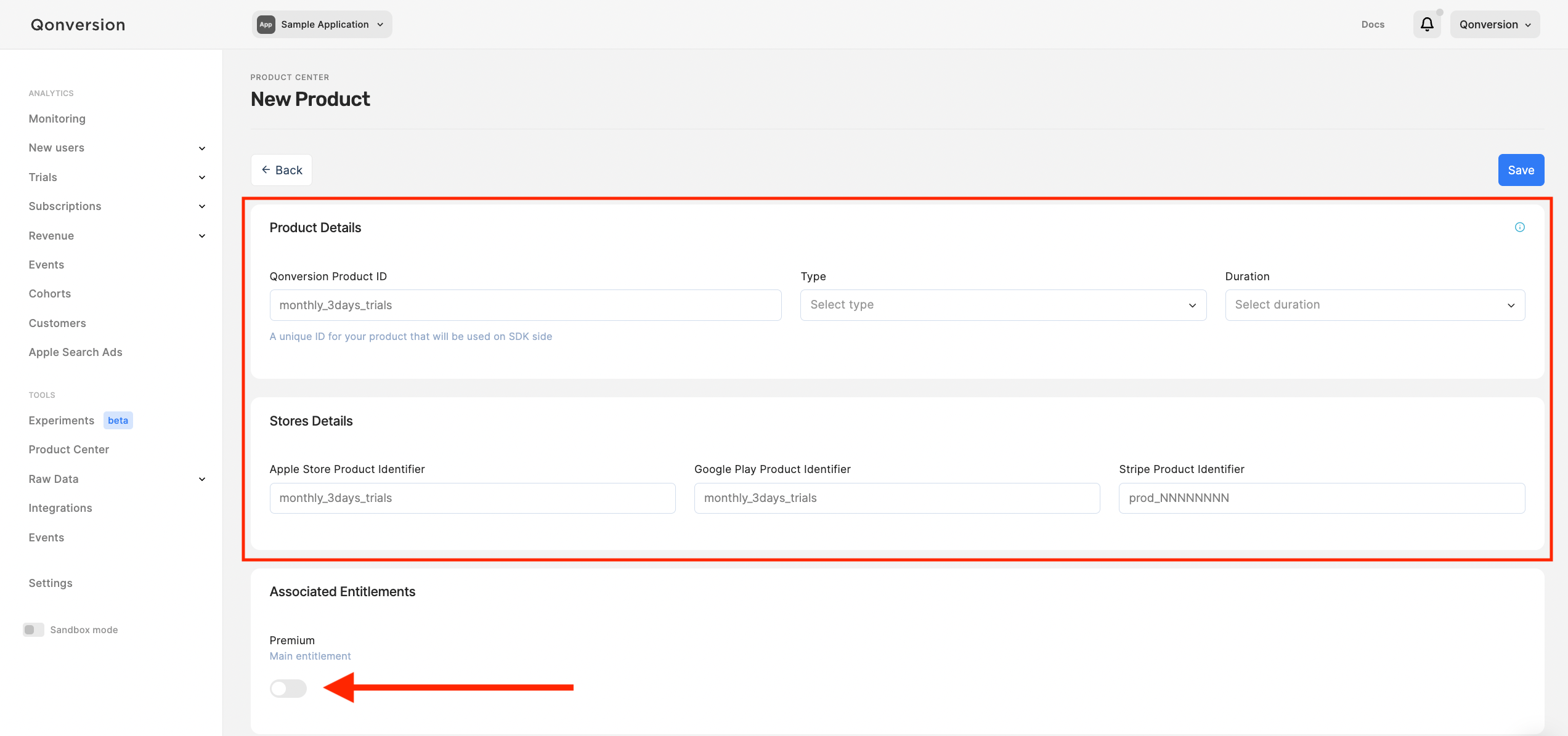1568x736 pixels.
Task: Open the Select type dropdown
Action: (1002, 305)
